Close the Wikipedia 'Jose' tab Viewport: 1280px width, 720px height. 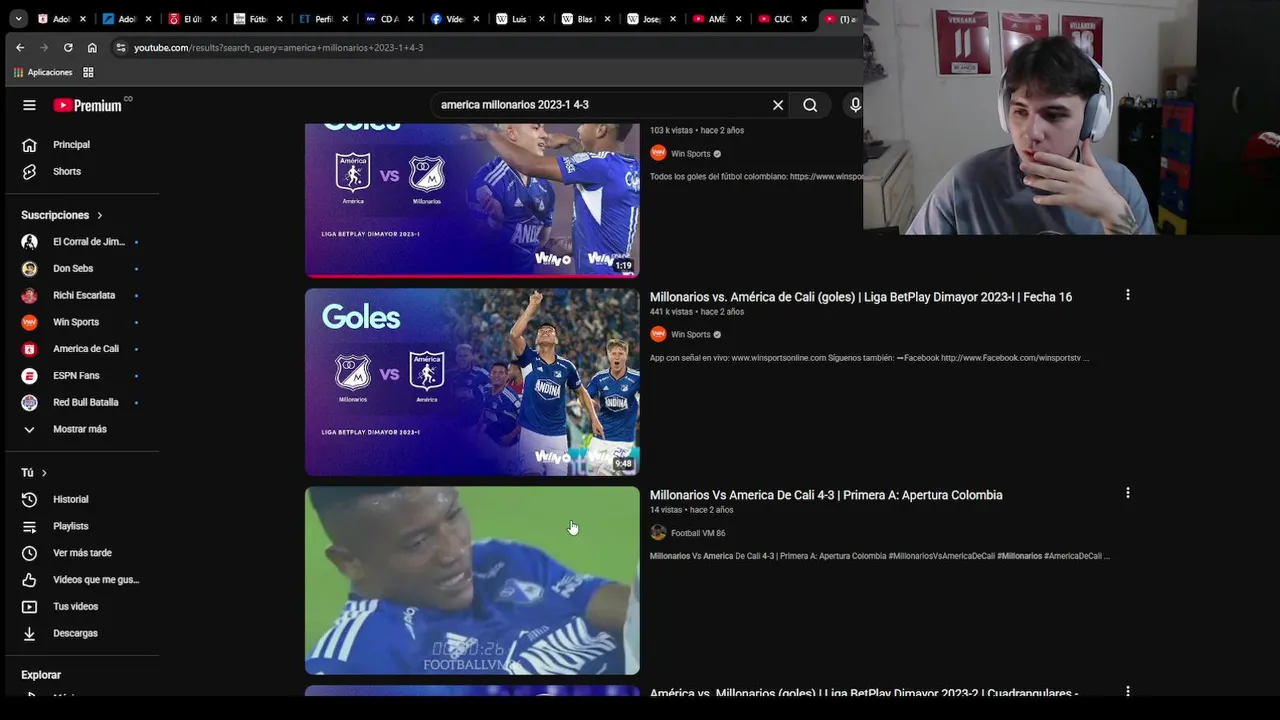(673, 19)
